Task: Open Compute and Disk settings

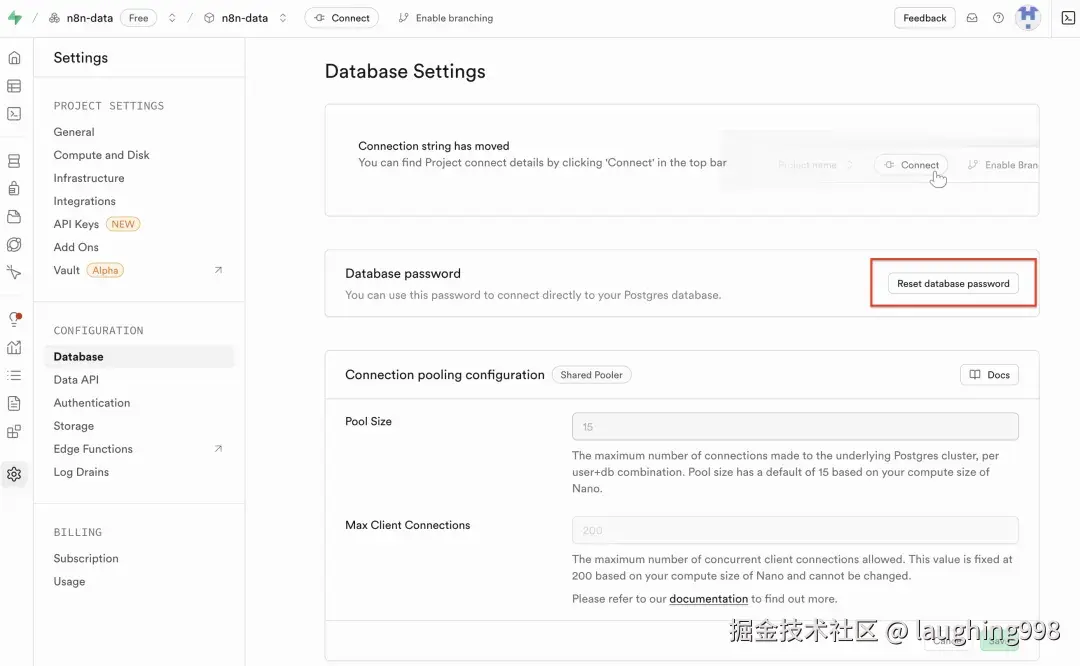Action: tap(101, 155)
